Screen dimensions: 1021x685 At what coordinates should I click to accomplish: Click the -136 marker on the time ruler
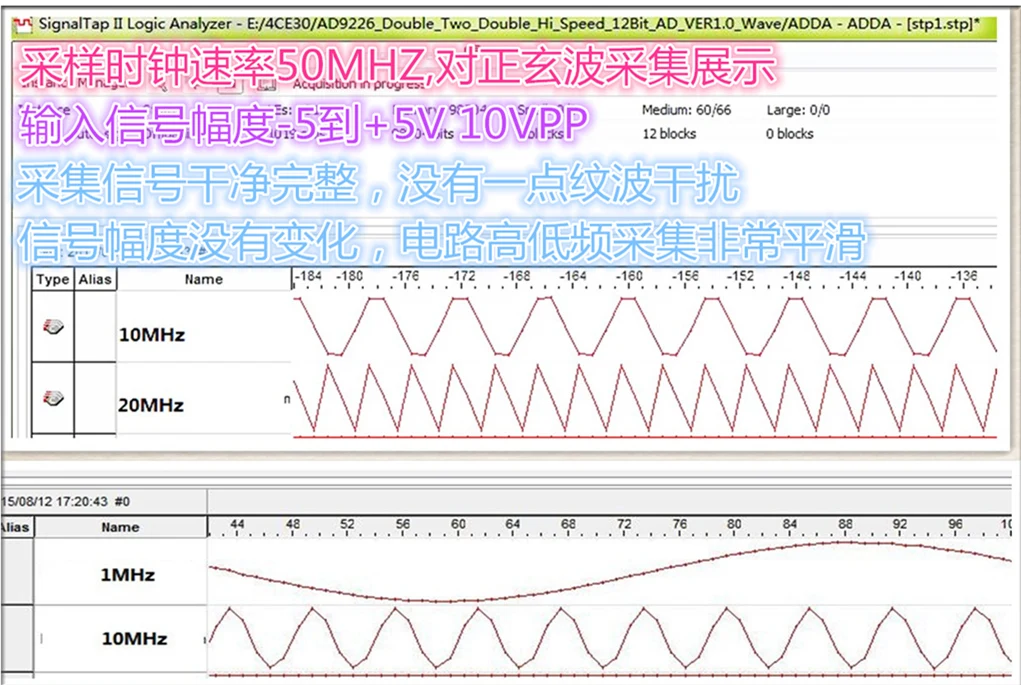click(964, 276)
